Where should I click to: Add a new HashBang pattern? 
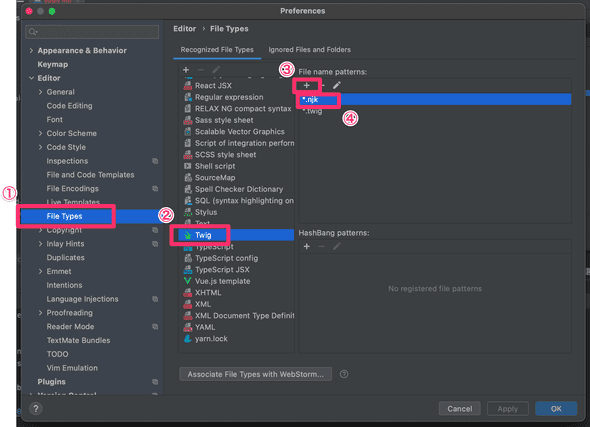pyautogui.click(x=307, y=246)
